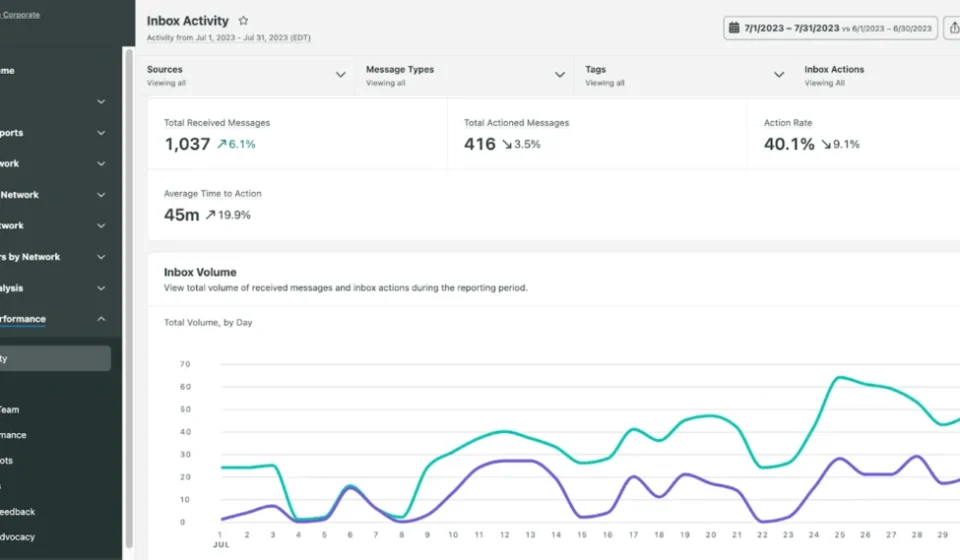The image size is (960, 560).
Task: Click the sidebar vertical scrollbar
Action: point(129,299)
